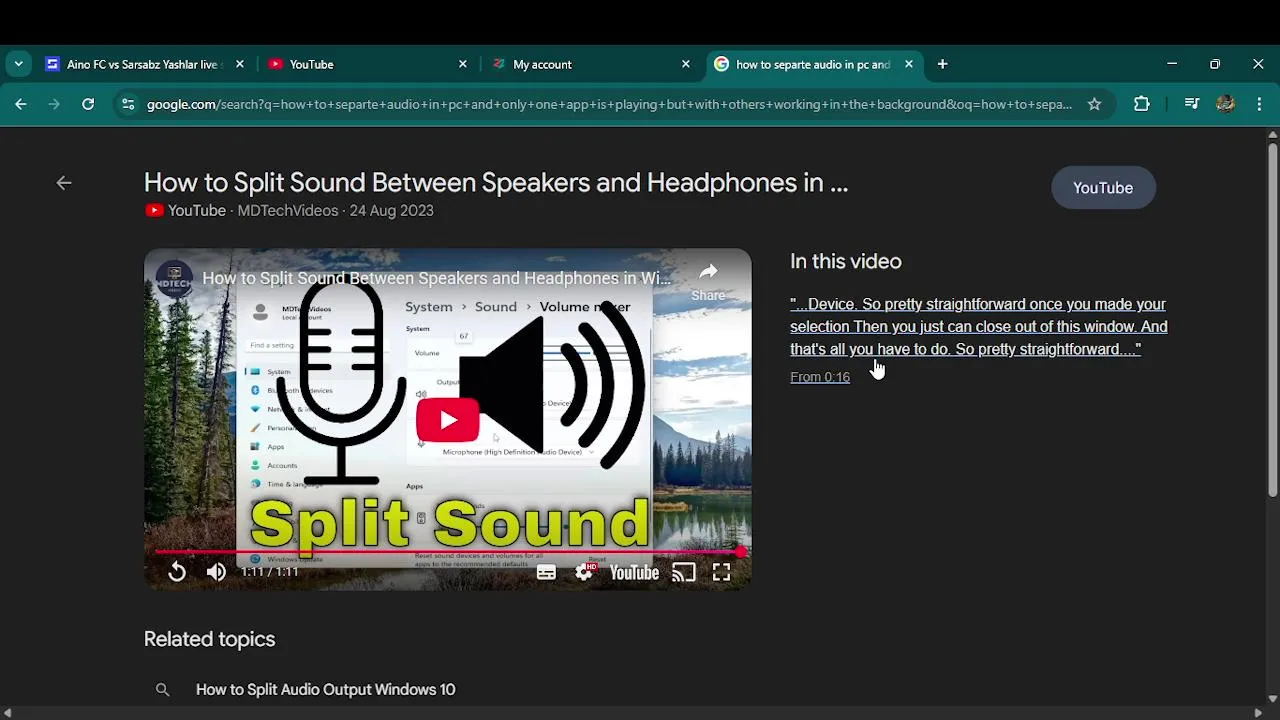
Task: Click the red progress scrubber handle
Action: pos(741,551)
